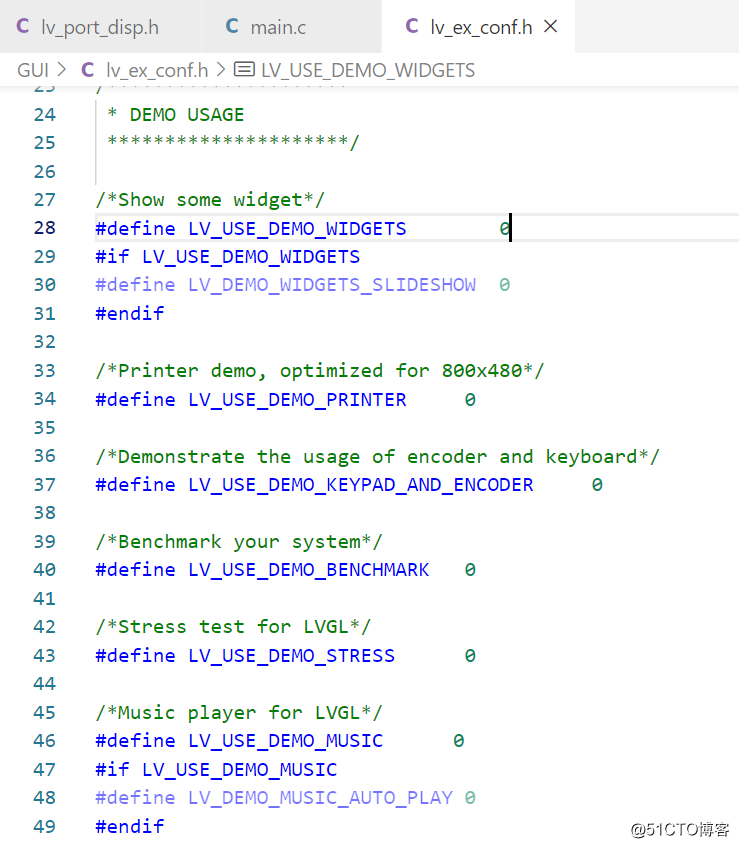Click the 0 value of LV_USE_DEMO_BENCHMARK

pos(470,570)
